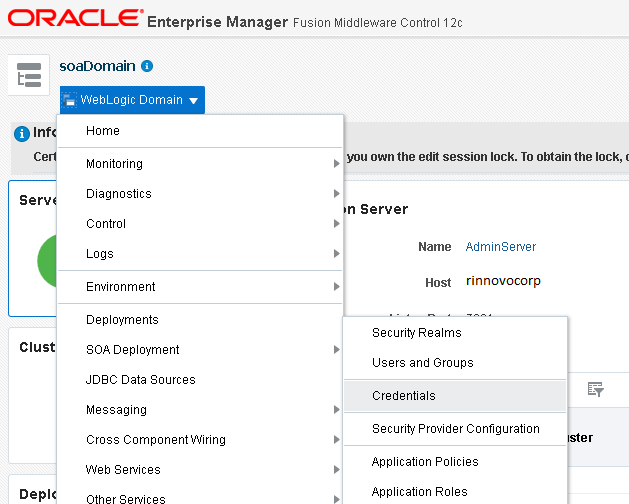The height and width of the screenshot is (504, 629).
Task: Click the green server status pie chart
Action: pyautogui.click(x=47, y=261)
